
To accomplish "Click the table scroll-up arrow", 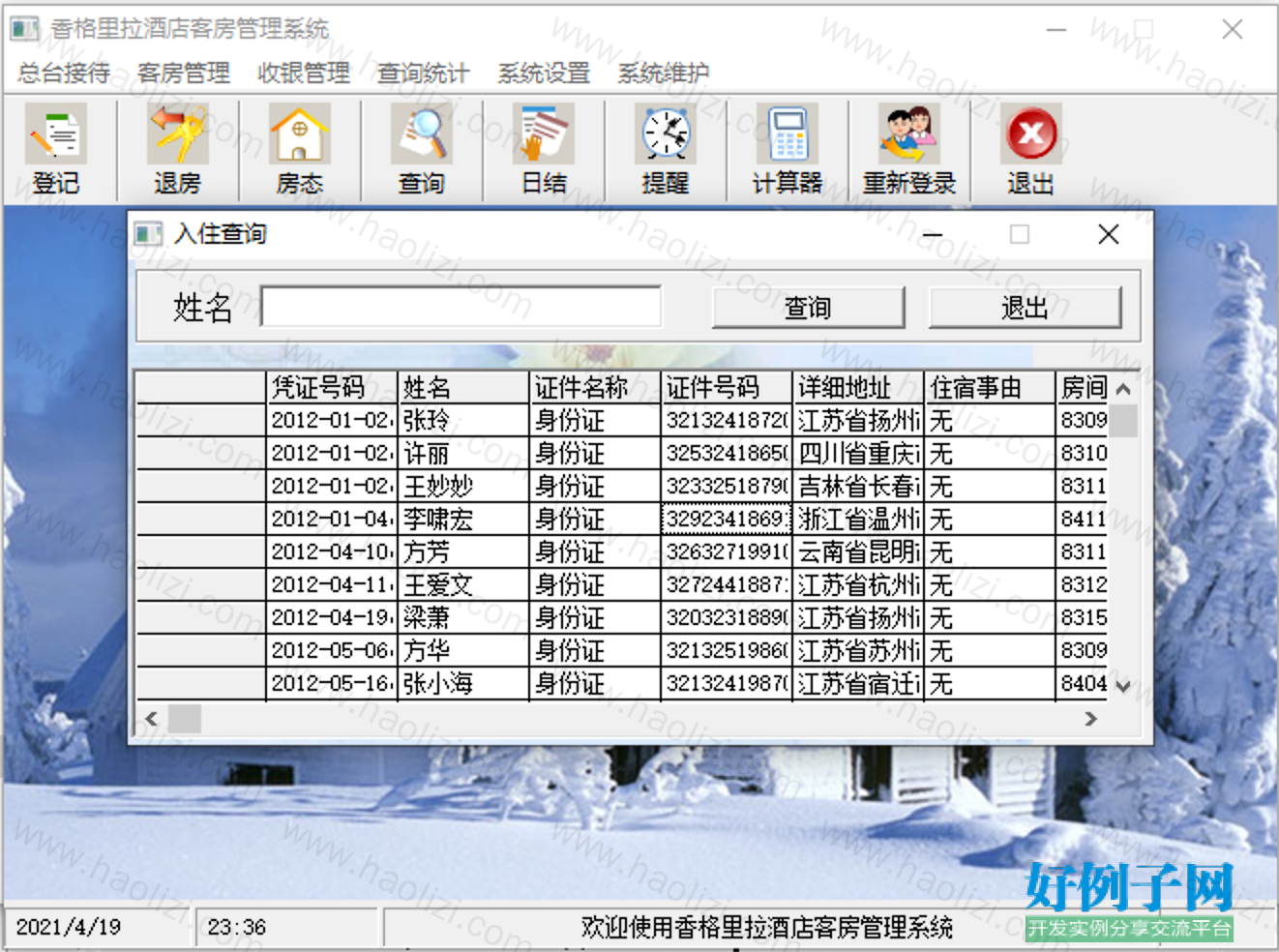I will (x=1123, y=389).
